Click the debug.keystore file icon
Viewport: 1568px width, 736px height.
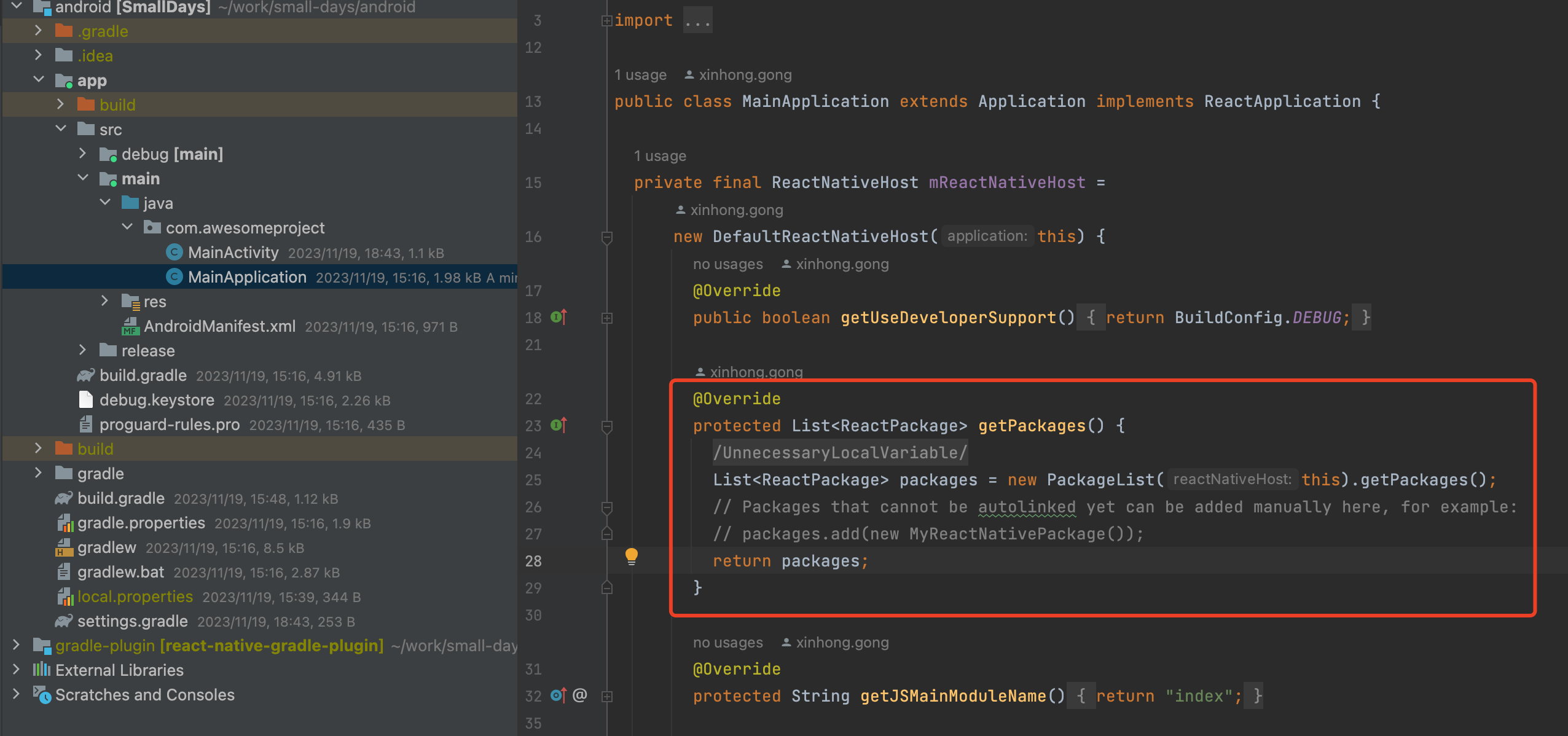86,399
